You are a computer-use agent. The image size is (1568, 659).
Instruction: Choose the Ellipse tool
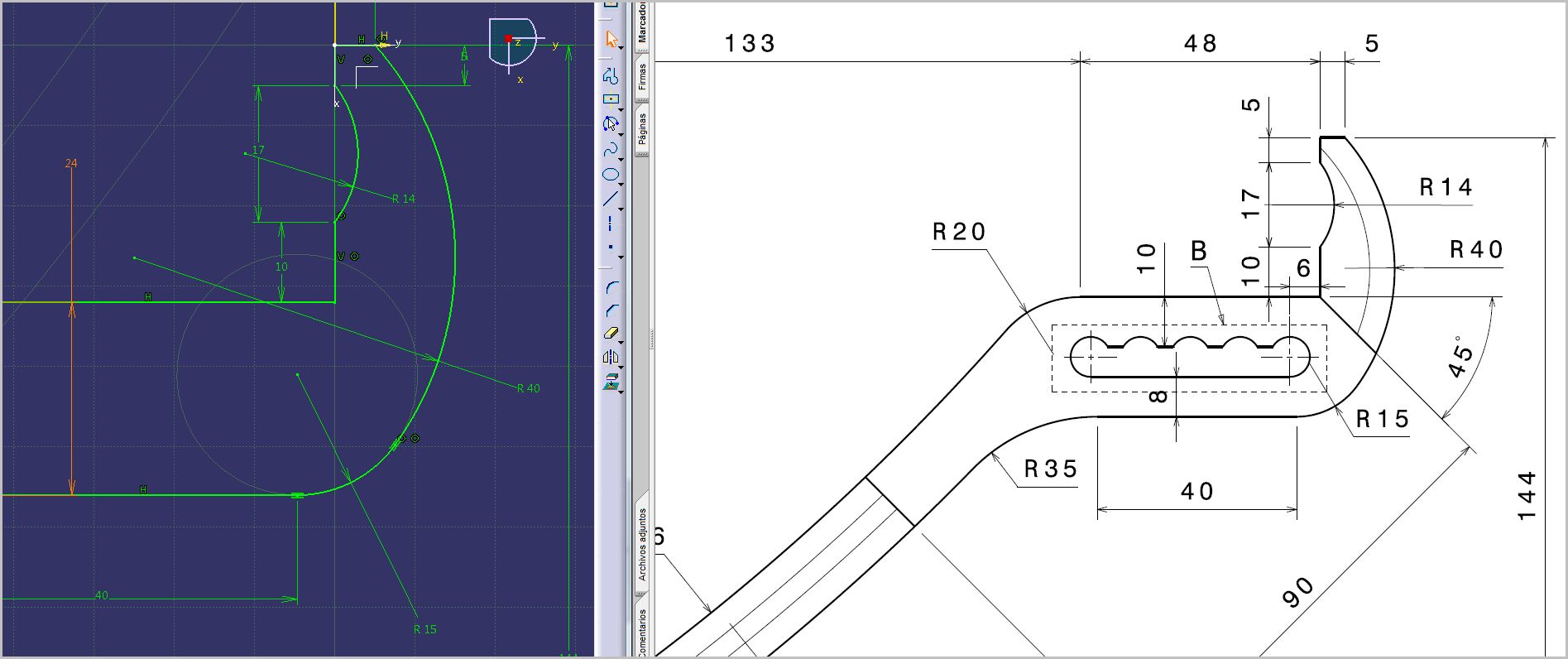point(611,175)
